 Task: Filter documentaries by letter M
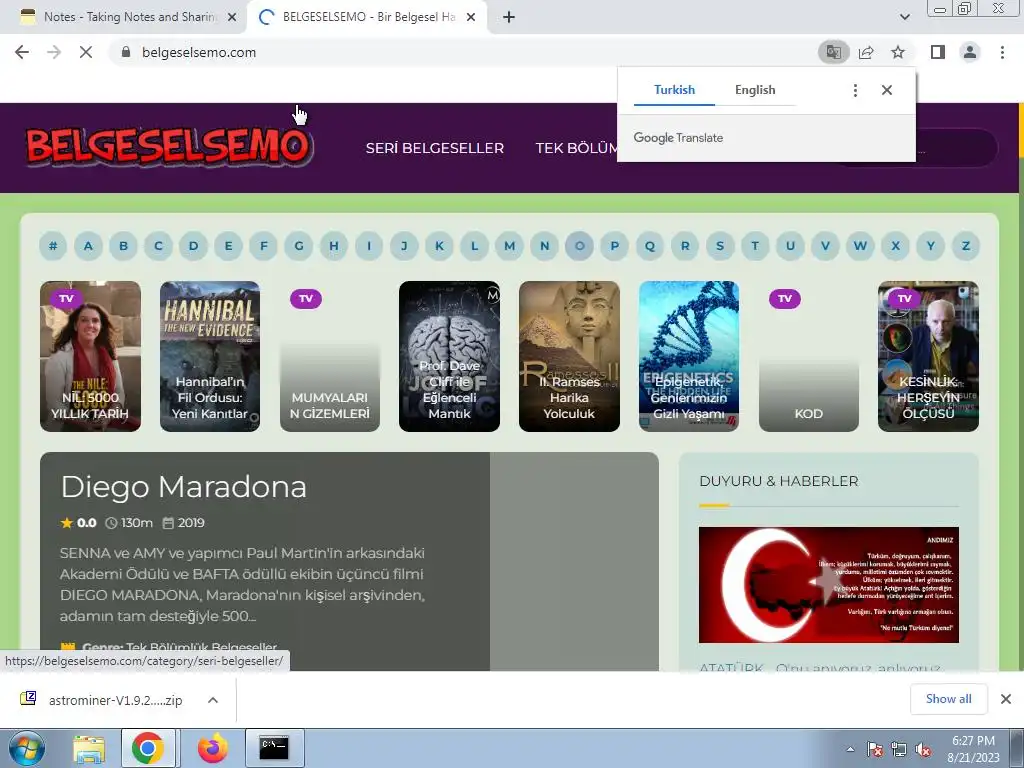(509, 246)
